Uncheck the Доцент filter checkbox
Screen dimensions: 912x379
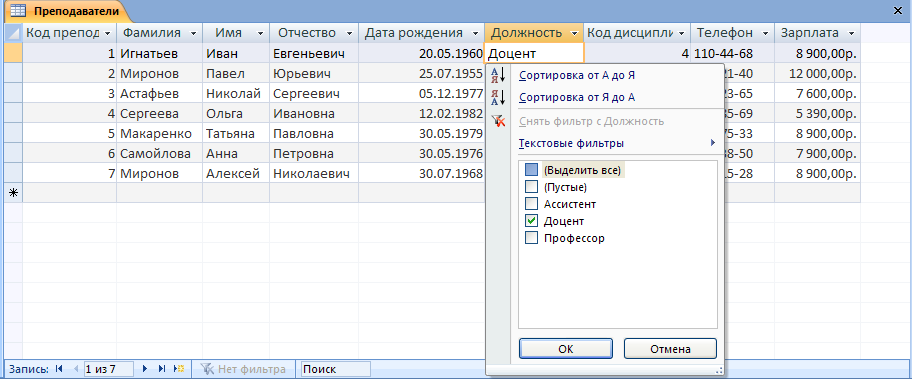coord(531,221)
